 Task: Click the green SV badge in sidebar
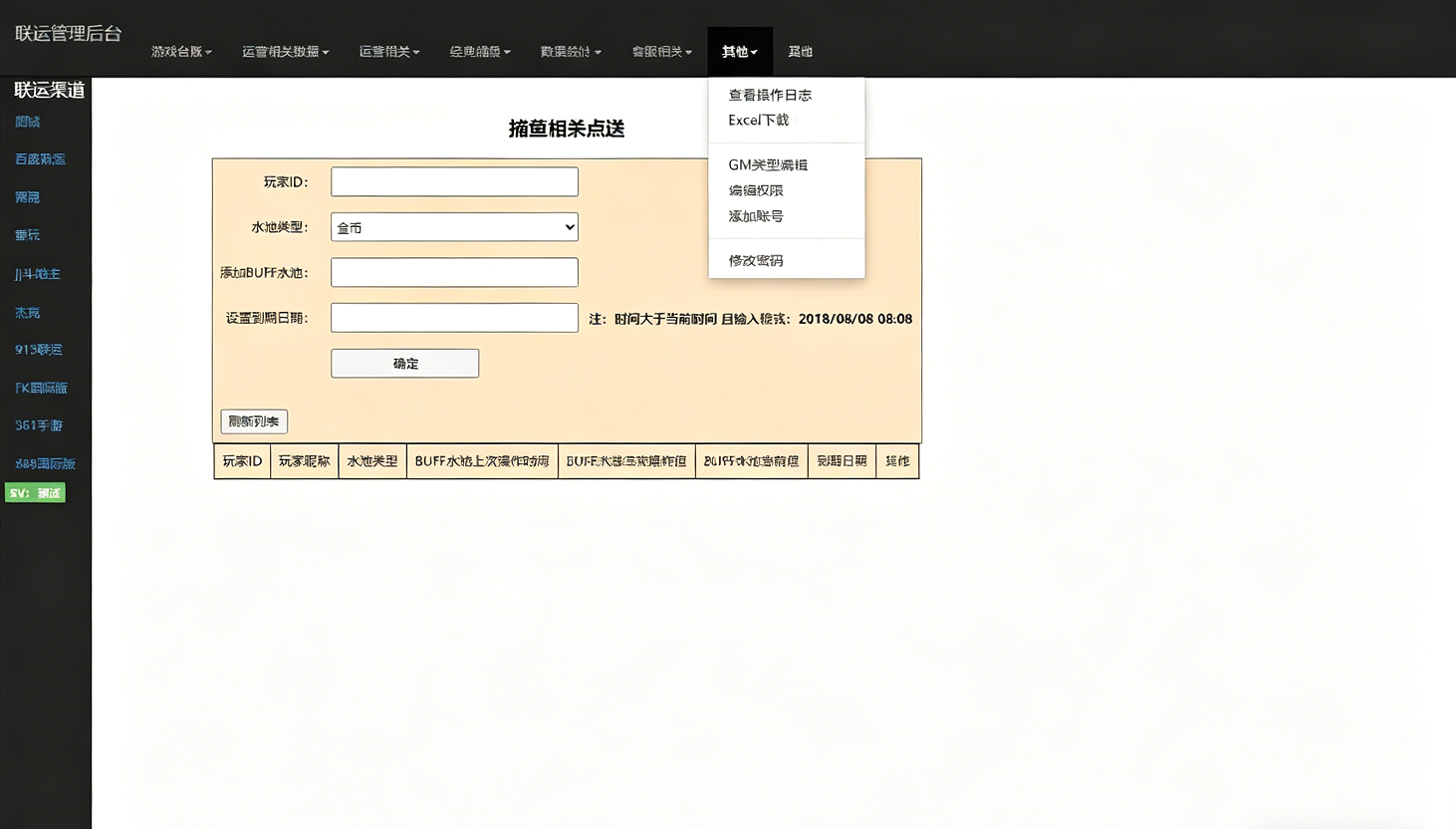tap(36, 492)
